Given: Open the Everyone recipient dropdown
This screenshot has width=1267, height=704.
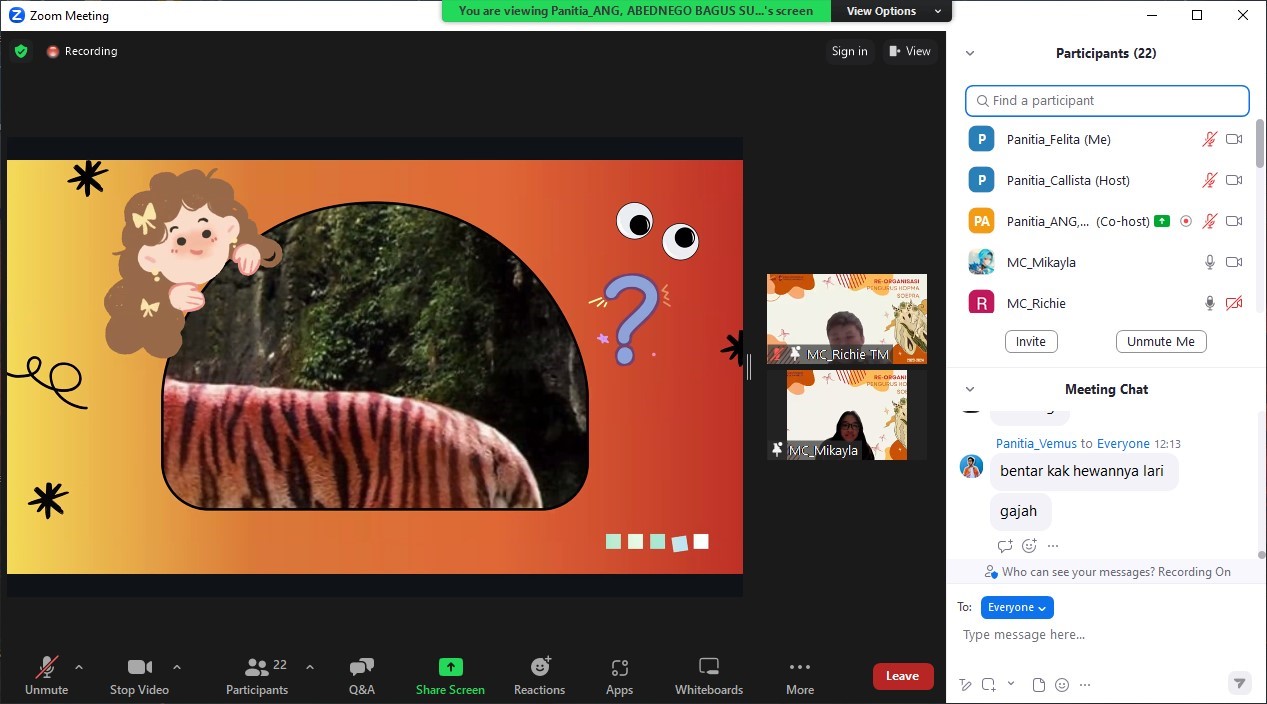Looking at the screenshot, I should [1017, 607].
